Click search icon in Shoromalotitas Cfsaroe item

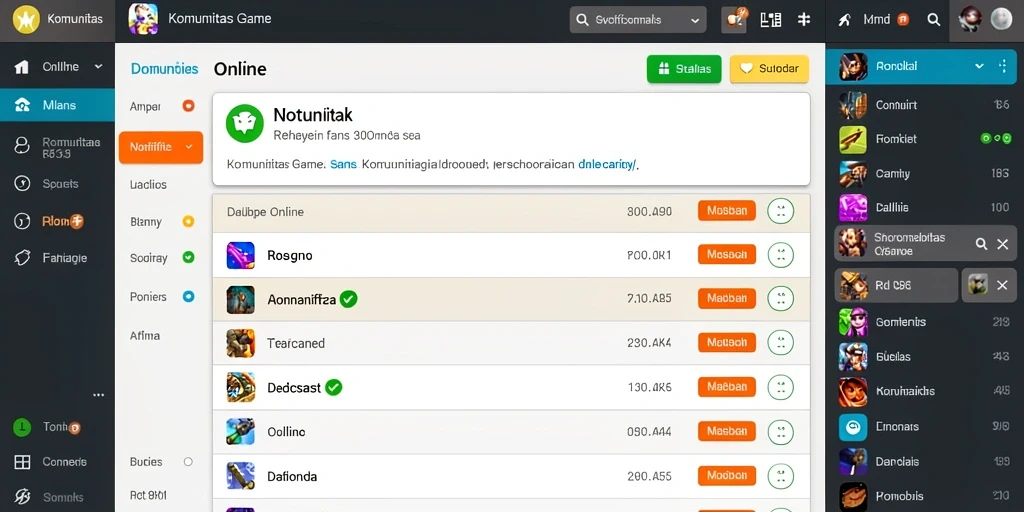pyautogui.click(x=981, y=244)
